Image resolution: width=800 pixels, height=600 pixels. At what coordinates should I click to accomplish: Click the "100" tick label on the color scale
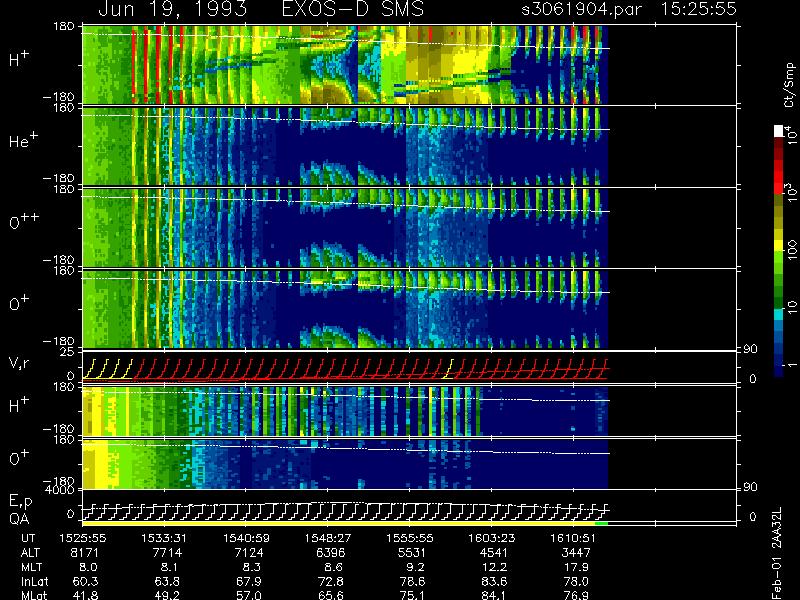click(x=792, y=251)
